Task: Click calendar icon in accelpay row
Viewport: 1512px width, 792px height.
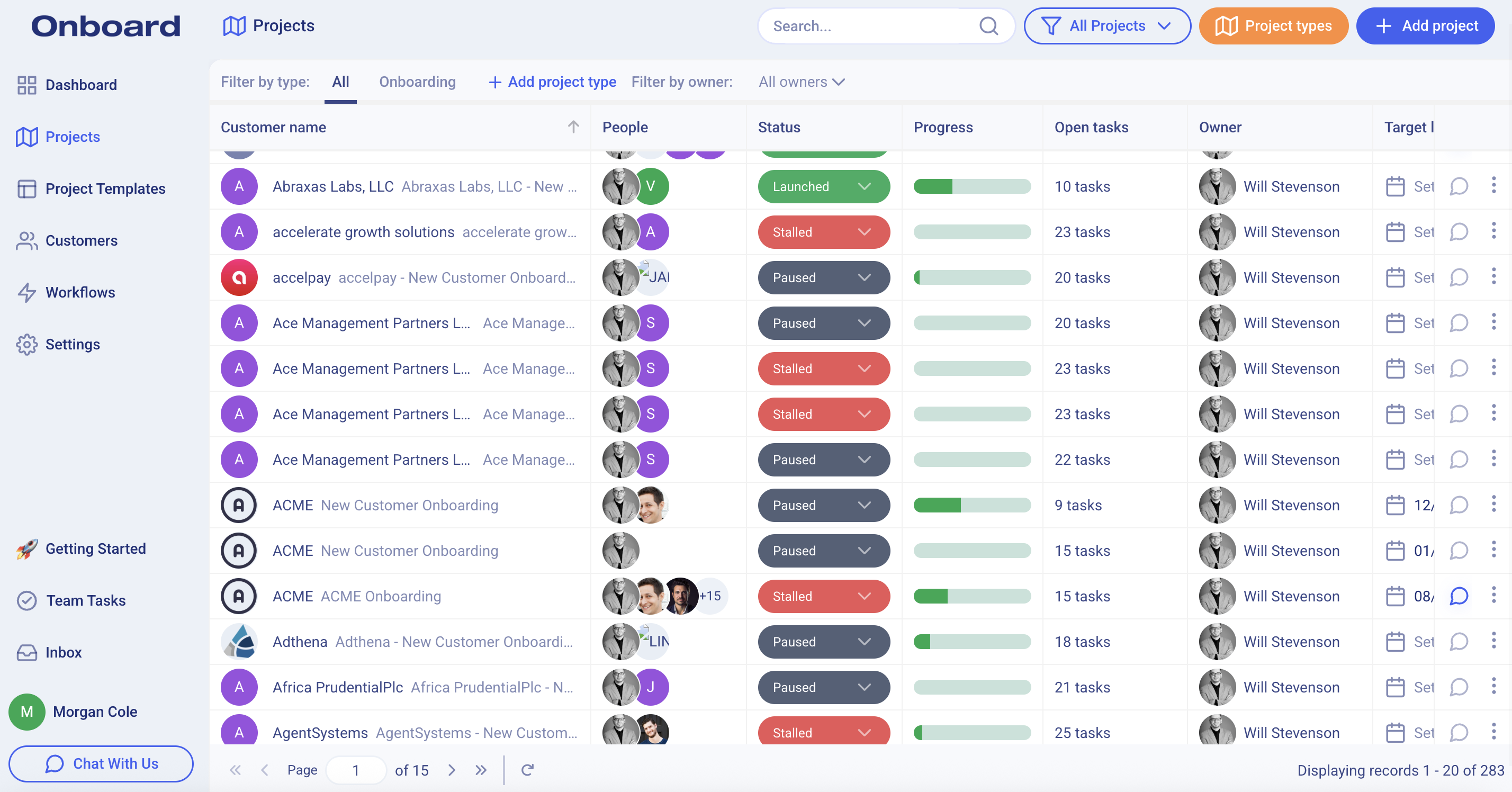Action: (1394, 277)
